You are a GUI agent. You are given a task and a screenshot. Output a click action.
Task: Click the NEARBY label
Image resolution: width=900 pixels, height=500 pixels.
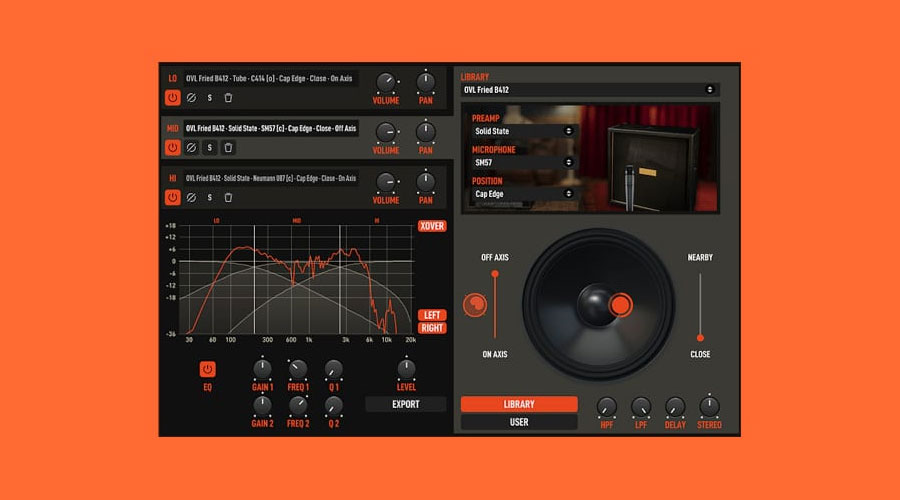click(x=700, y=258)
